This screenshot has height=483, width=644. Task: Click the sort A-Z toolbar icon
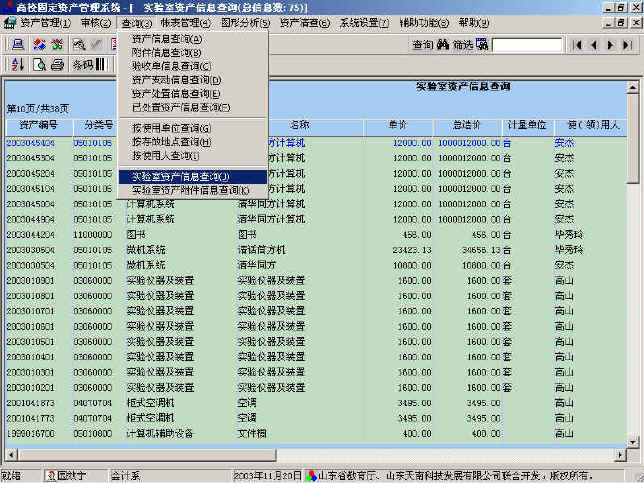(x=17, y=65)
